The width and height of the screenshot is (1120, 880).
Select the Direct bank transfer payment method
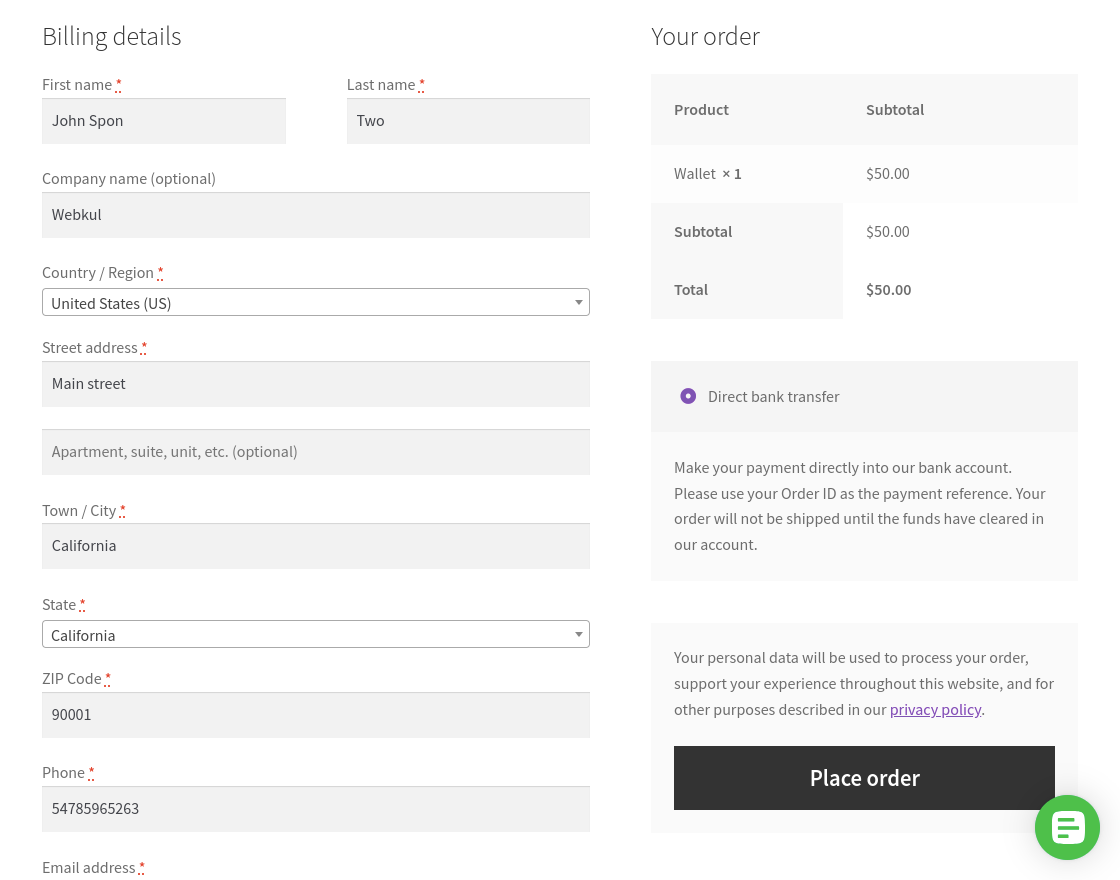point(688,396)
